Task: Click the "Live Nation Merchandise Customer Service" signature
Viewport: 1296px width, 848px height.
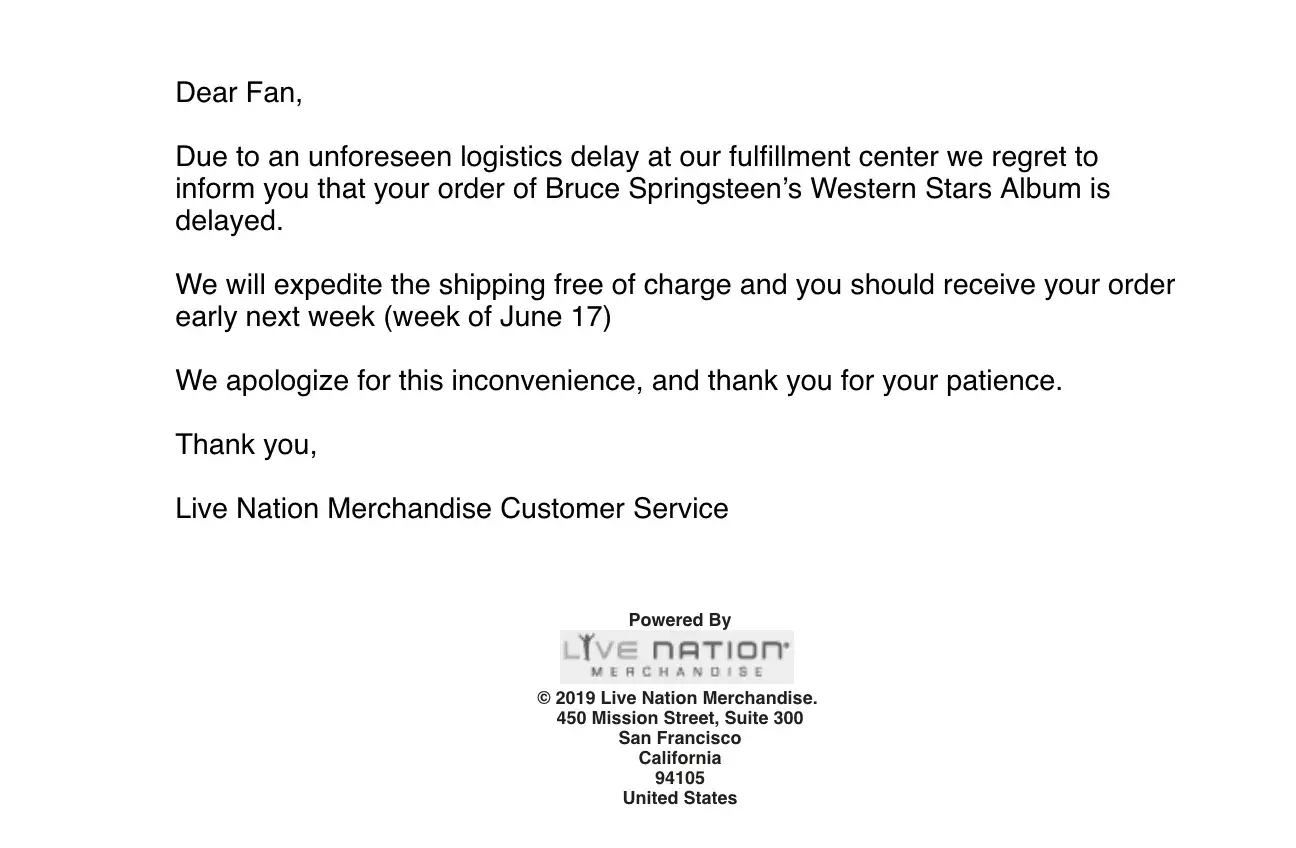Action: (452, 509)
